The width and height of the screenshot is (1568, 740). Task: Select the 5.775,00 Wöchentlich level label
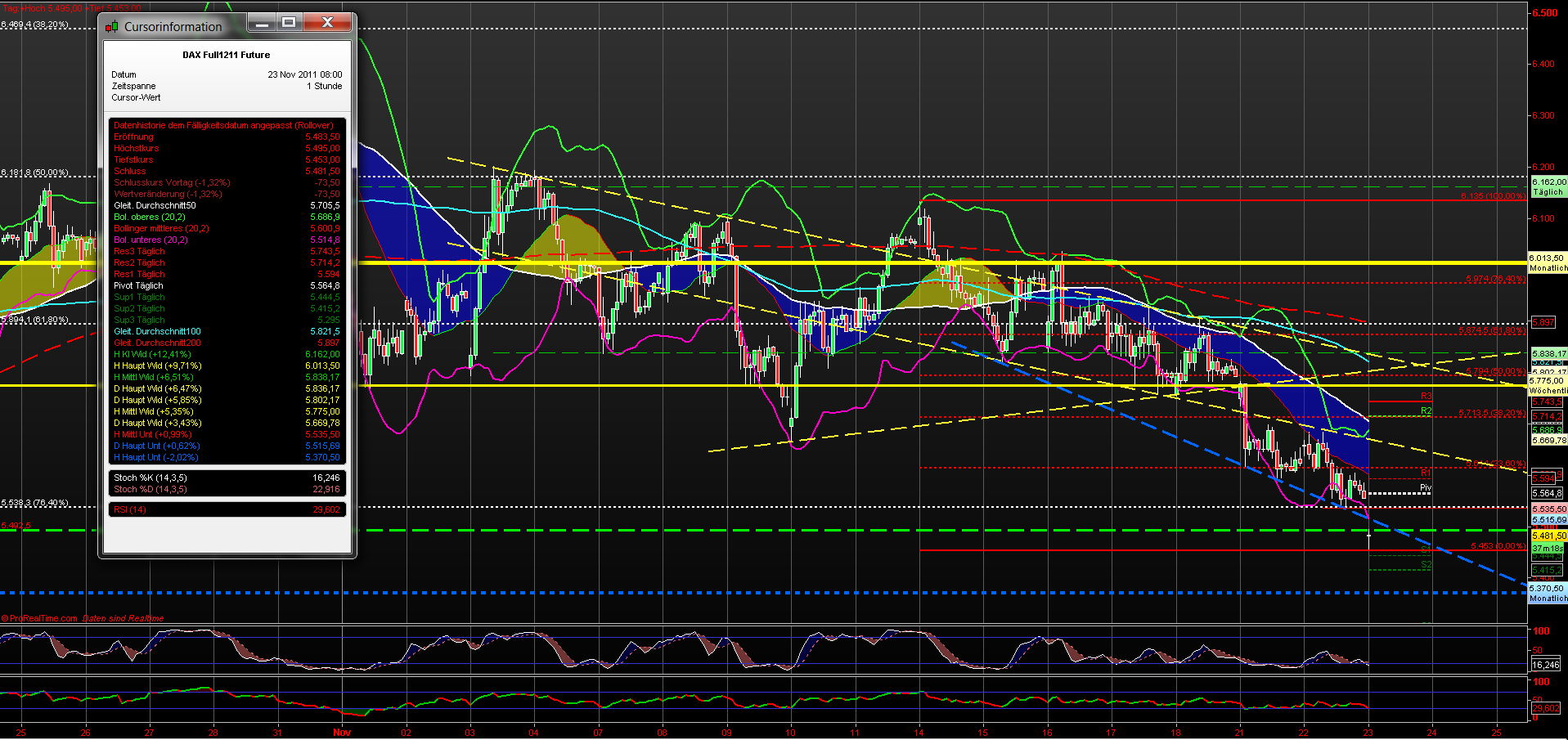[x=1544, y=384]
